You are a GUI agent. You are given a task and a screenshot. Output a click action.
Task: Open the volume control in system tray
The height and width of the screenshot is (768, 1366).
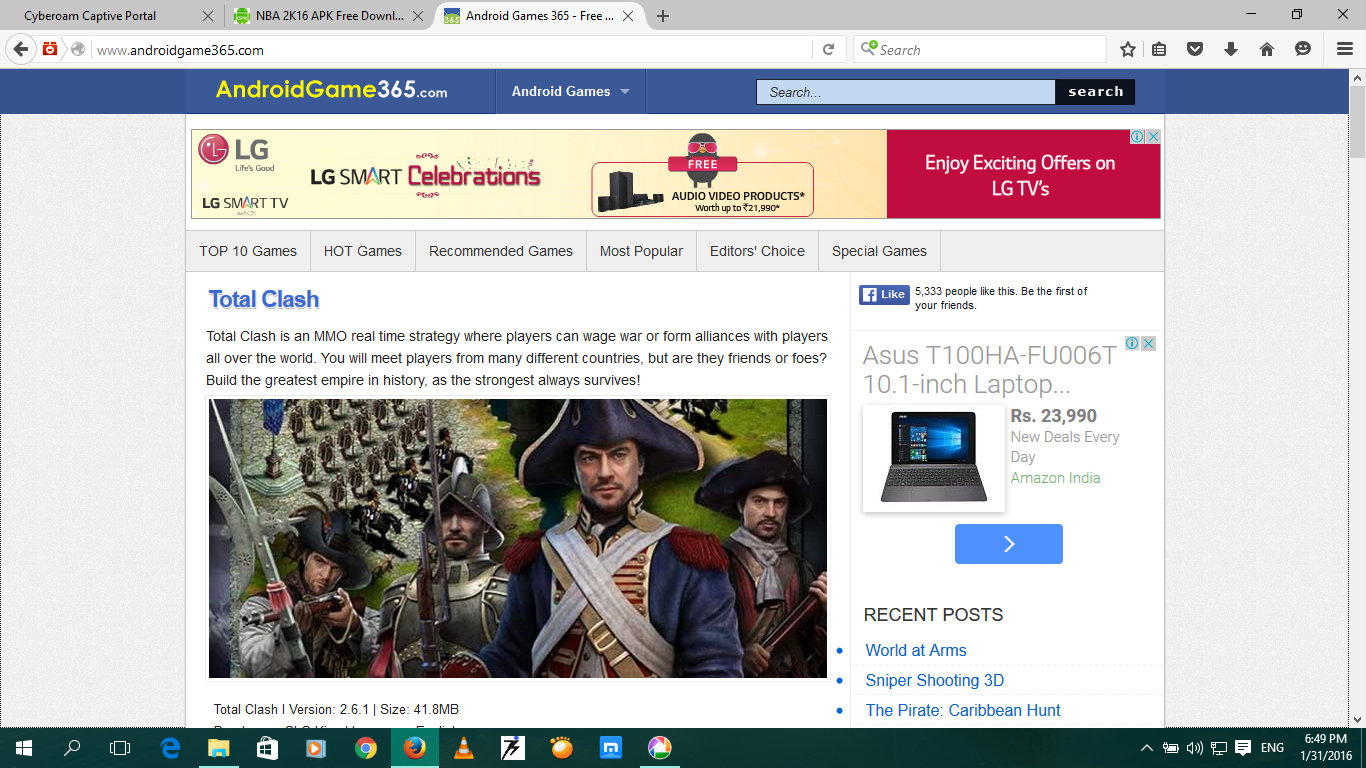click(x=1194, y=748)
